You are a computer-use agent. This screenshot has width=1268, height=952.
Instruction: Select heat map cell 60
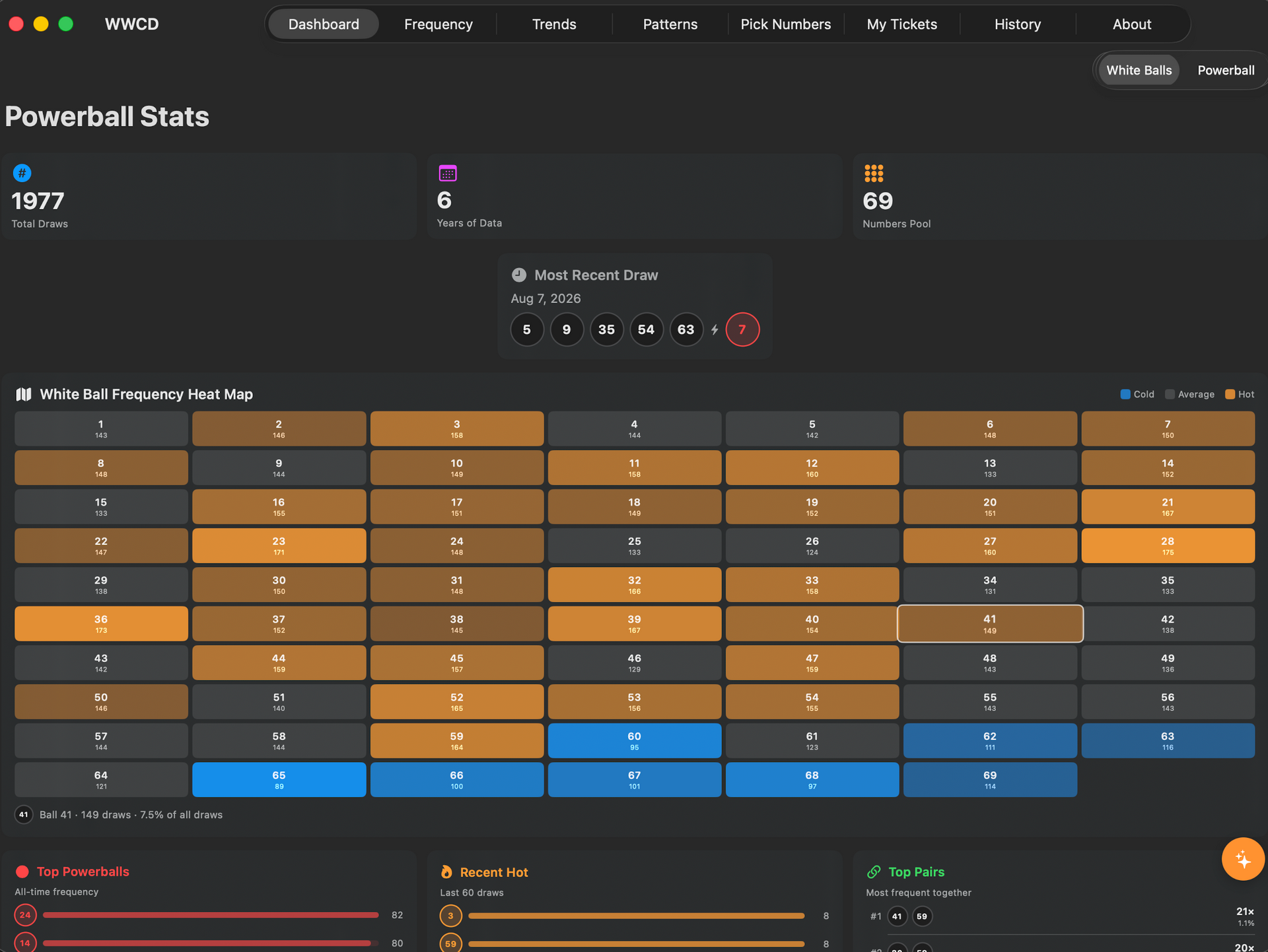click(x=634, y=741)
